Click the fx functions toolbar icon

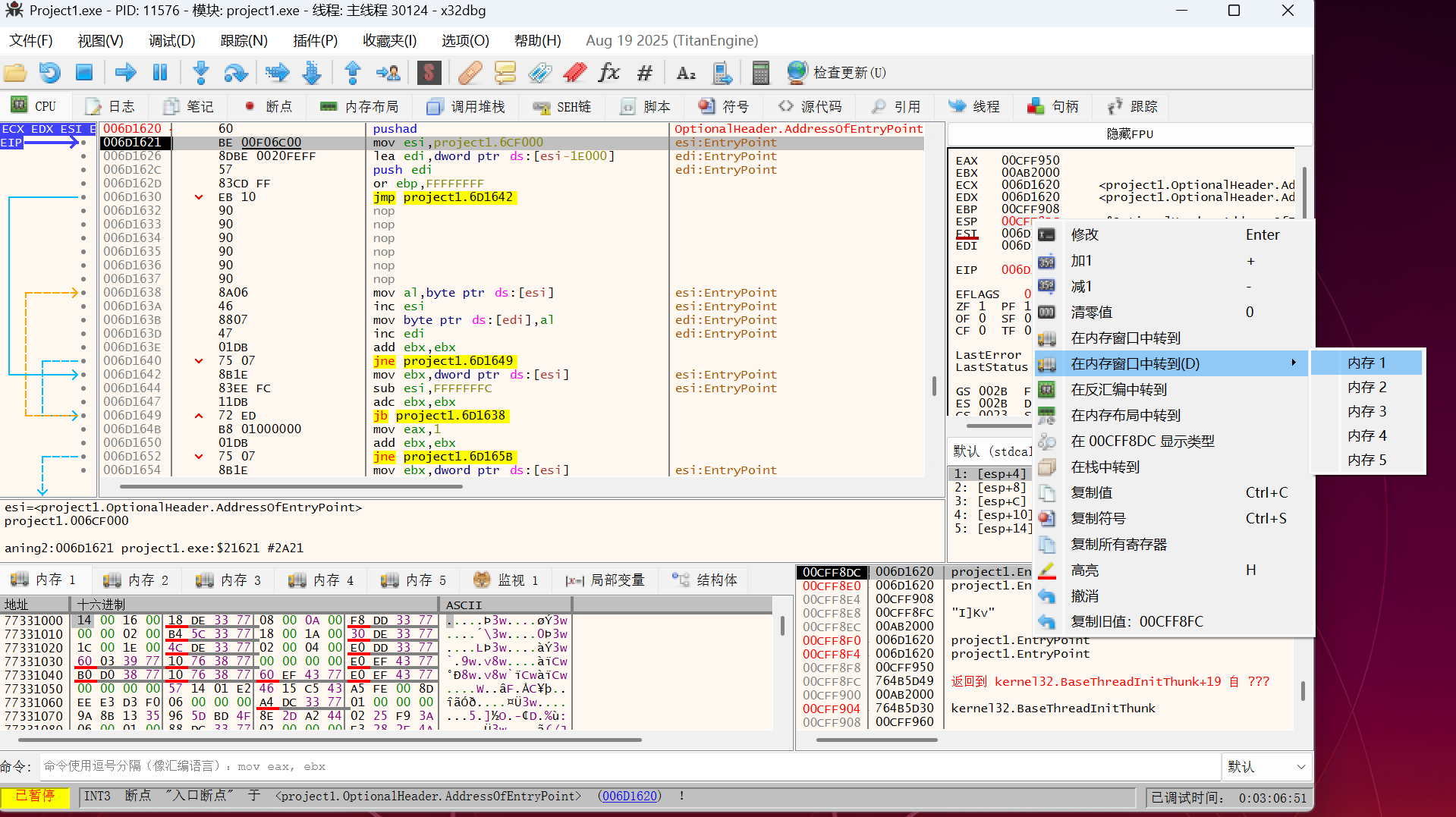(609, 73)
